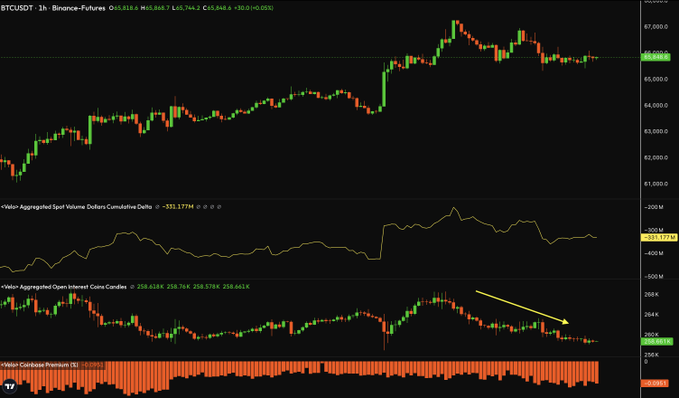679x398 pixels.
Task: Click the close value C65,848.6
Action: point(217,8)
